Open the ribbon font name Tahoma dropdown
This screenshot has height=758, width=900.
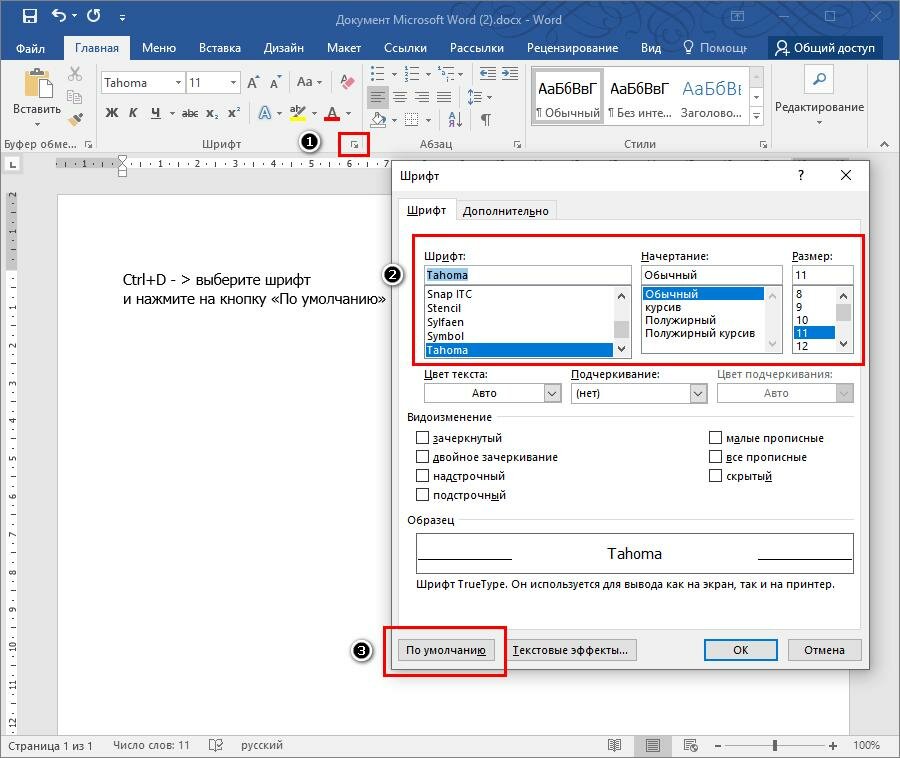click(x=179, y=83)
